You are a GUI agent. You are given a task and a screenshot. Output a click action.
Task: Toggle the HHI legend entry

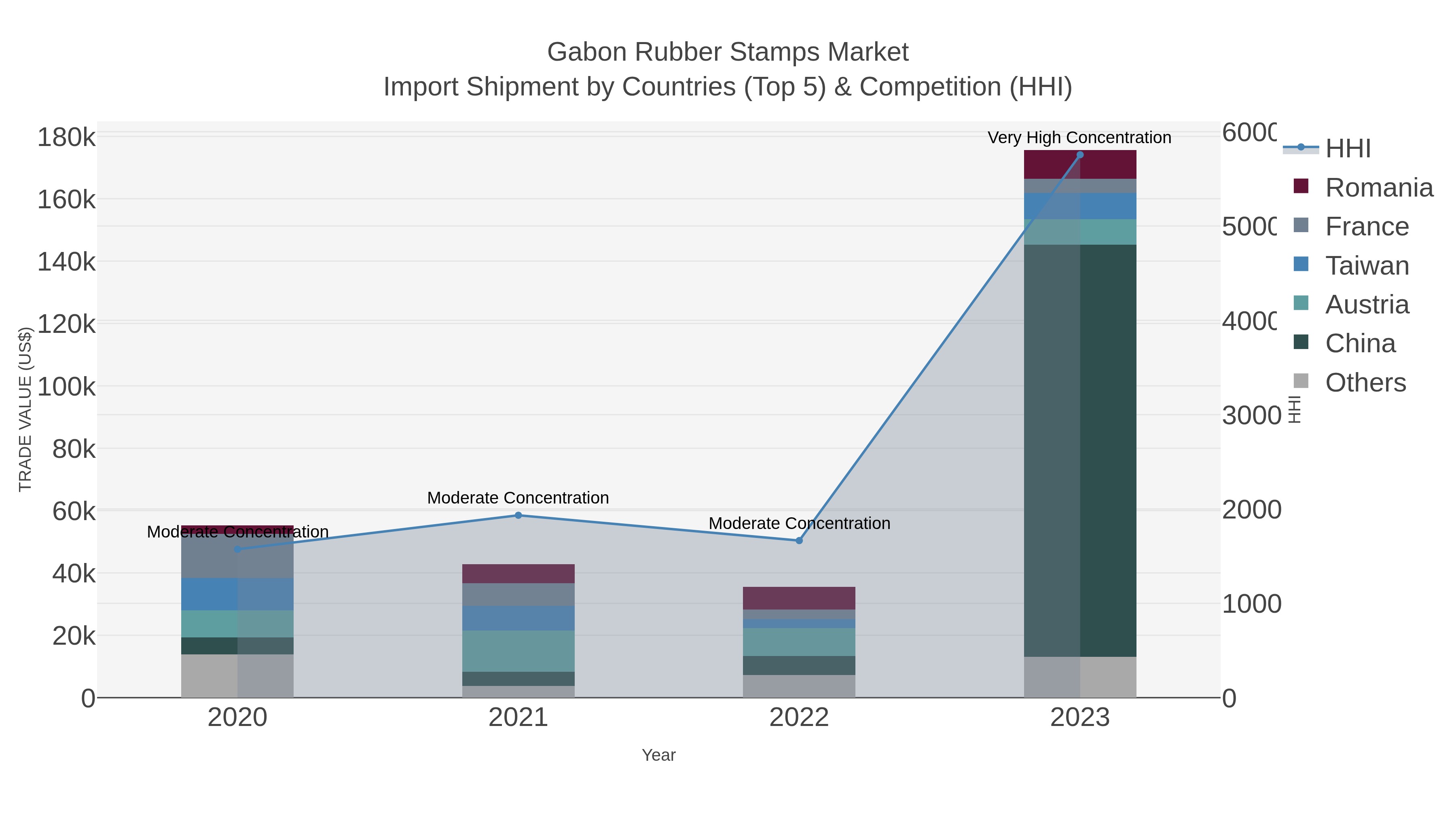coord(1328,149)
